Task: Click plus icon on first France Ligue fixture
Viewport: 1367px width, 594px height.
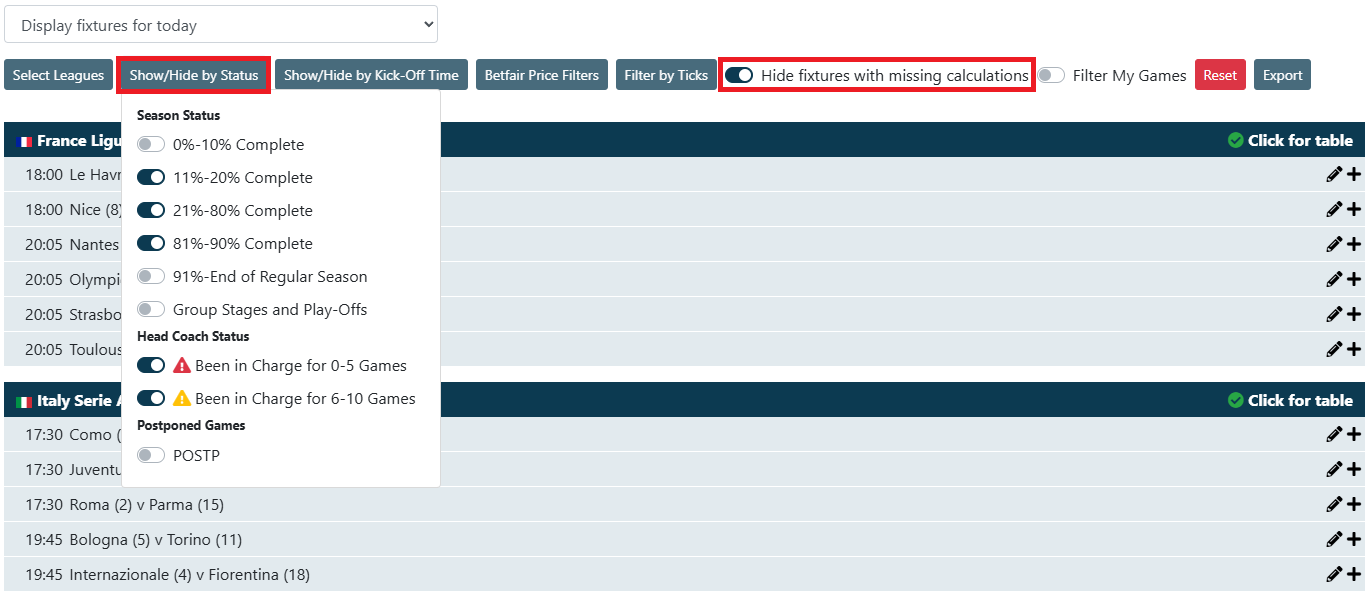Action: pos(1354,175)
